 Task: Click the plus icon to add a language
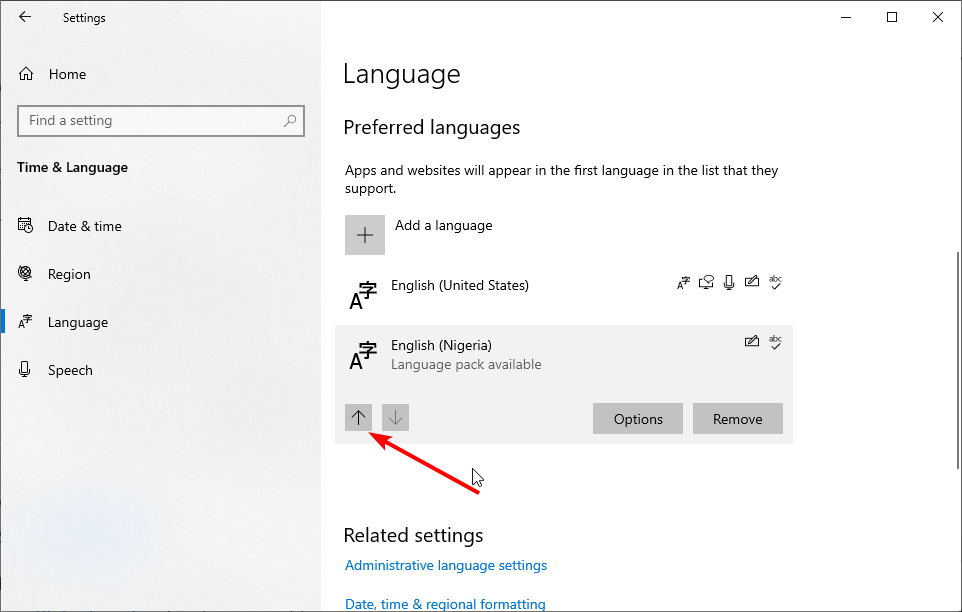tap(364, 235)
